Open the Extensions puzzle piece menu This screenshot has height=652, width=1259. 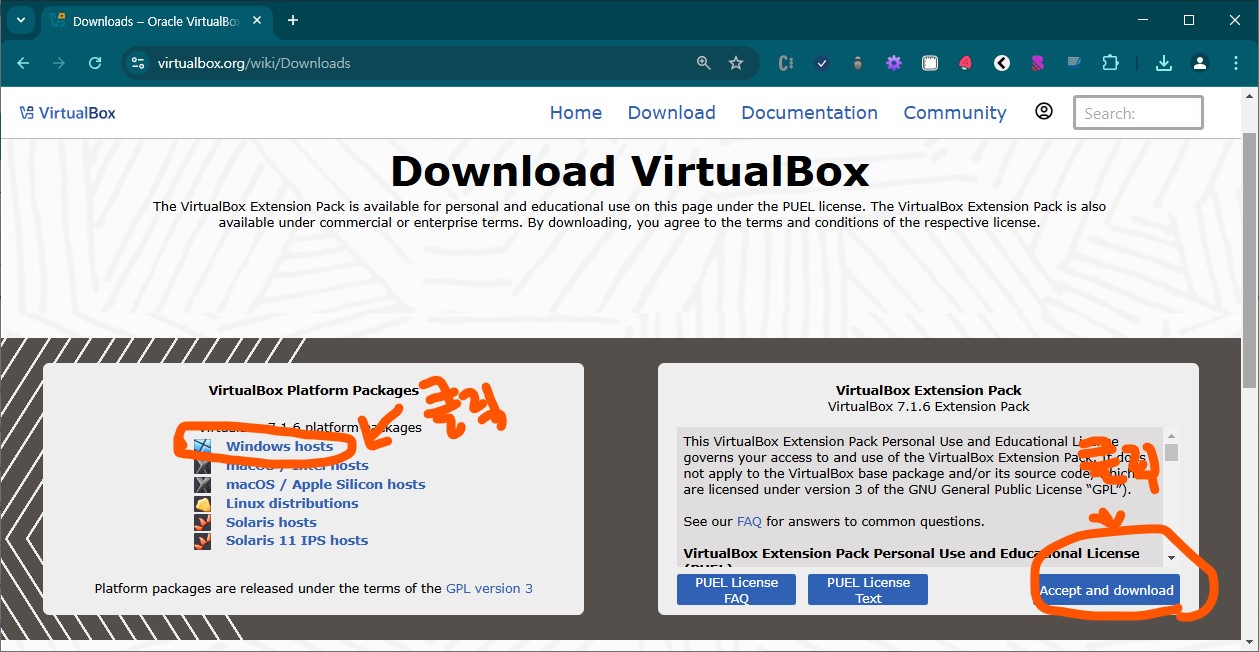1110,63
